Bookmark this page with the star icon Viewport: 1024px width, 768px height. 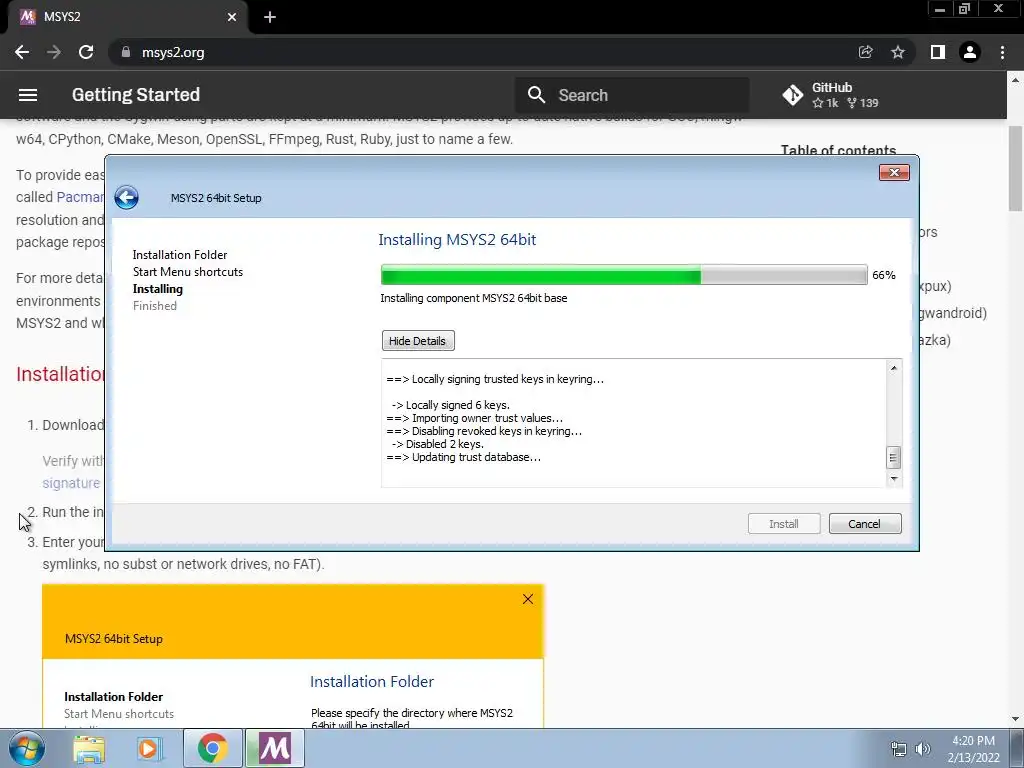tap(898, 52)
